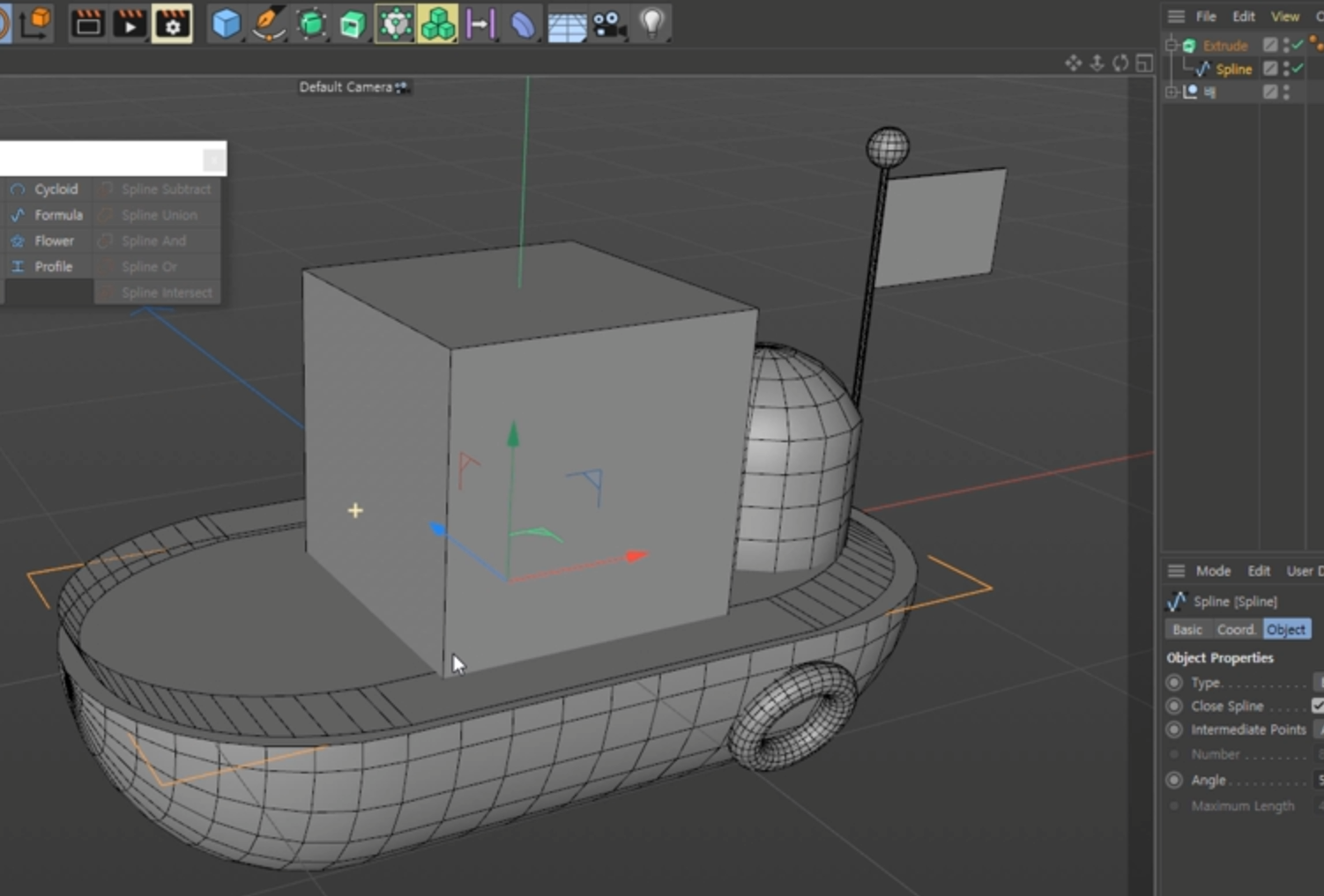Image resolution: width=1324 pixels, height=896 pixels.
Task: Click Object Manager hamburger menu icon
Action: coord(1176,17)
